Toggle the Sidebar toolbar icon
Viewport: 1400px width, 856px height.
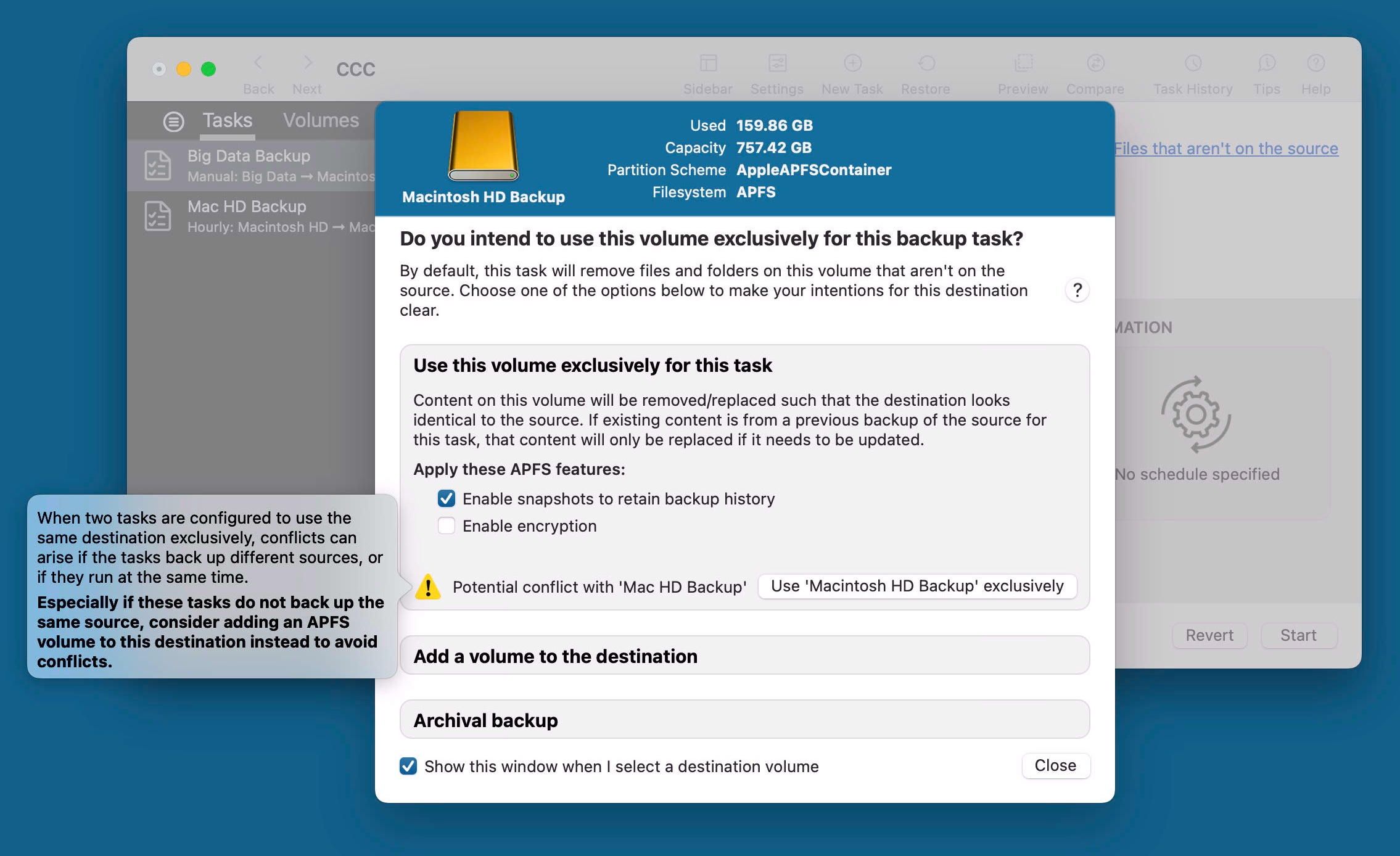pyautogui.click(x=708, y=63)
